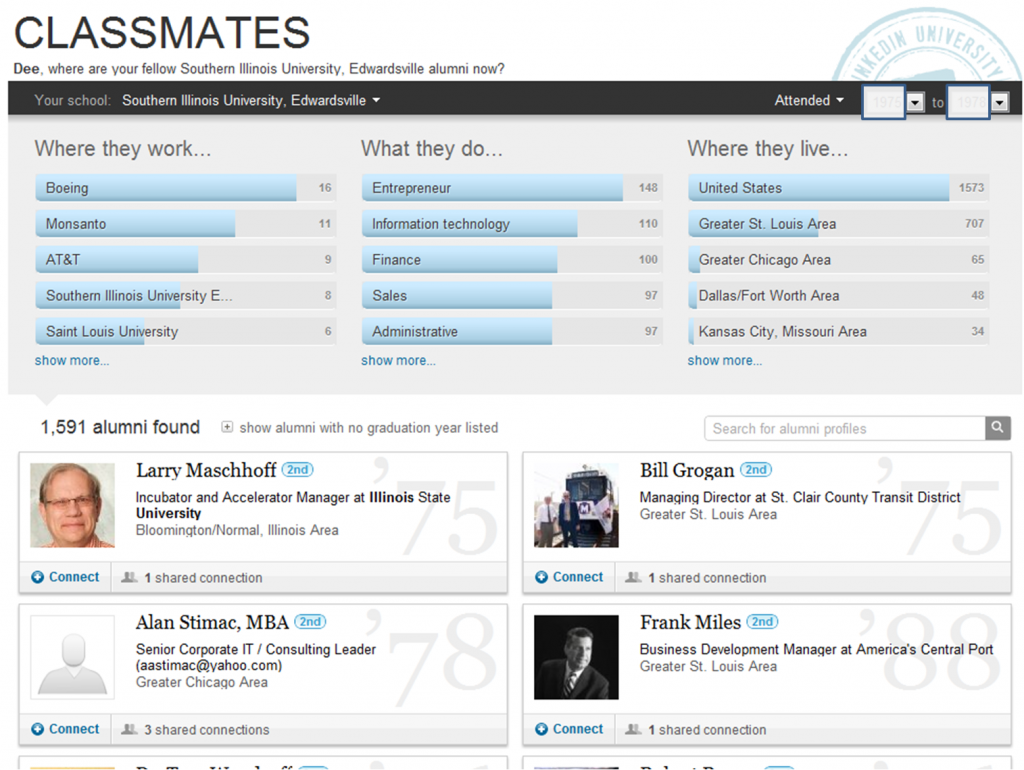Click the alumni search magnifier icon
The height and width of the screenshot is (770, 1024).
pyautogui.click(x=997, y=428)
